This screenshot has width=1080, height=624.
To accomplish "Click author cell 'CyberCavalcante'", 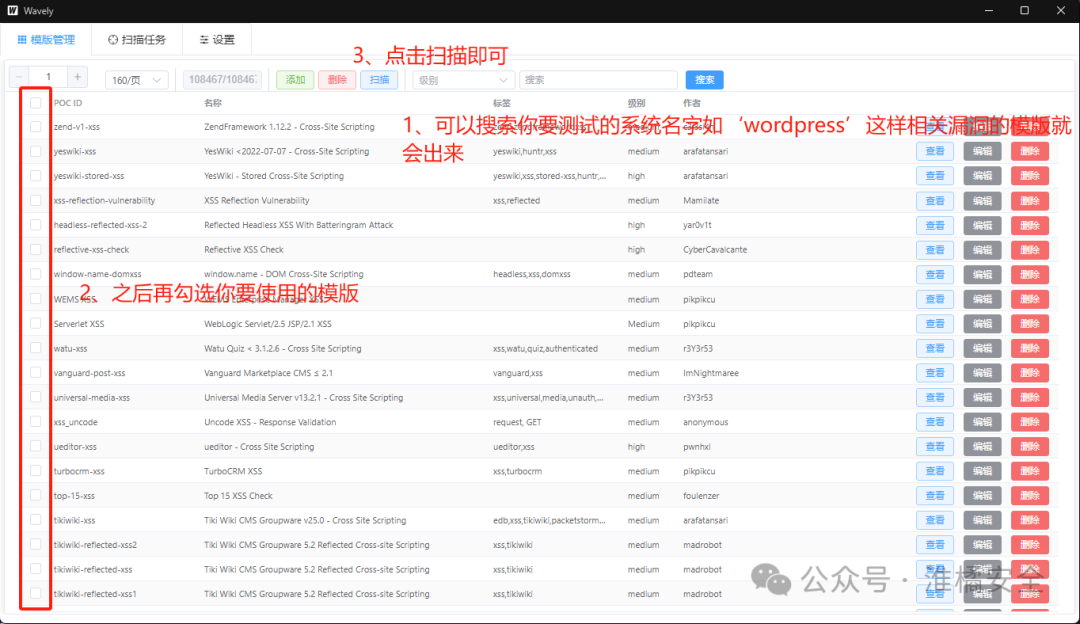I will pos(715,249).
